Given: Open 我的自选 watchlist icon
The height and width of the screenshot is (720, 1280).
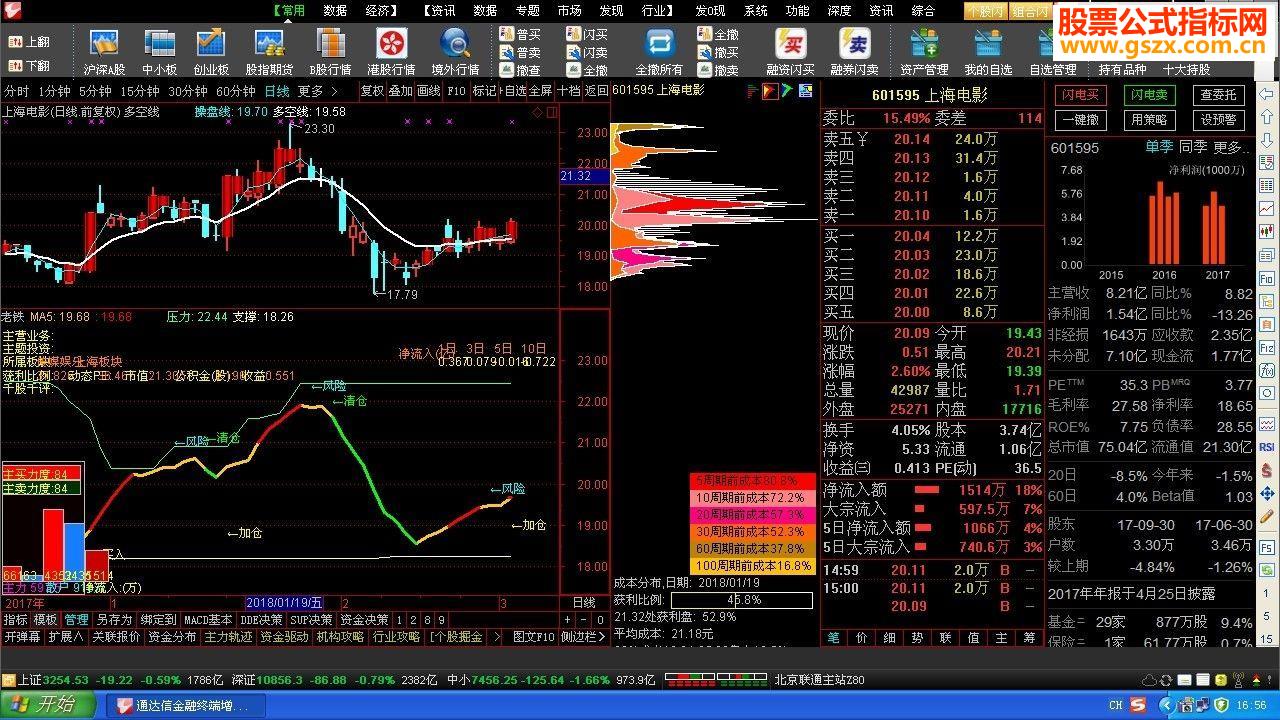Looking at the screenshot, I should click(988, 52).
